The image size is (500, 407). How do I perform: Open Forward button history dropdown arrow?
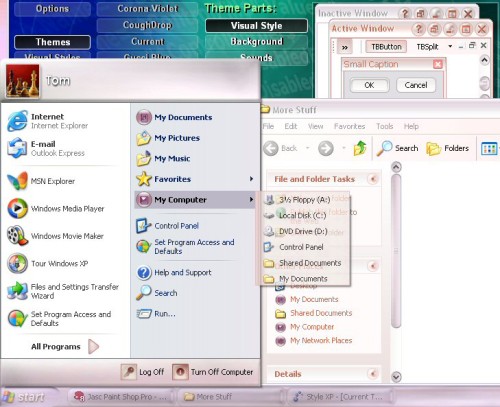pyautogui.click(x=343, y=148)
